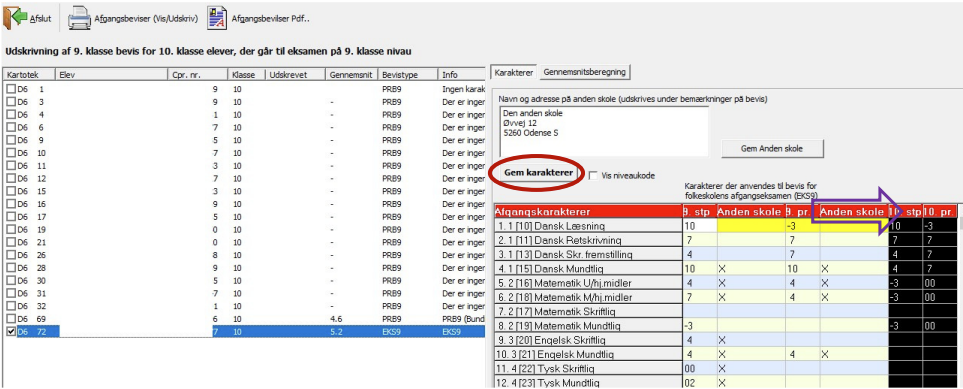Sort by Gennemsnit column header
Screen dimensions: 963x389
pyautogui.click(x=351, y=75)
